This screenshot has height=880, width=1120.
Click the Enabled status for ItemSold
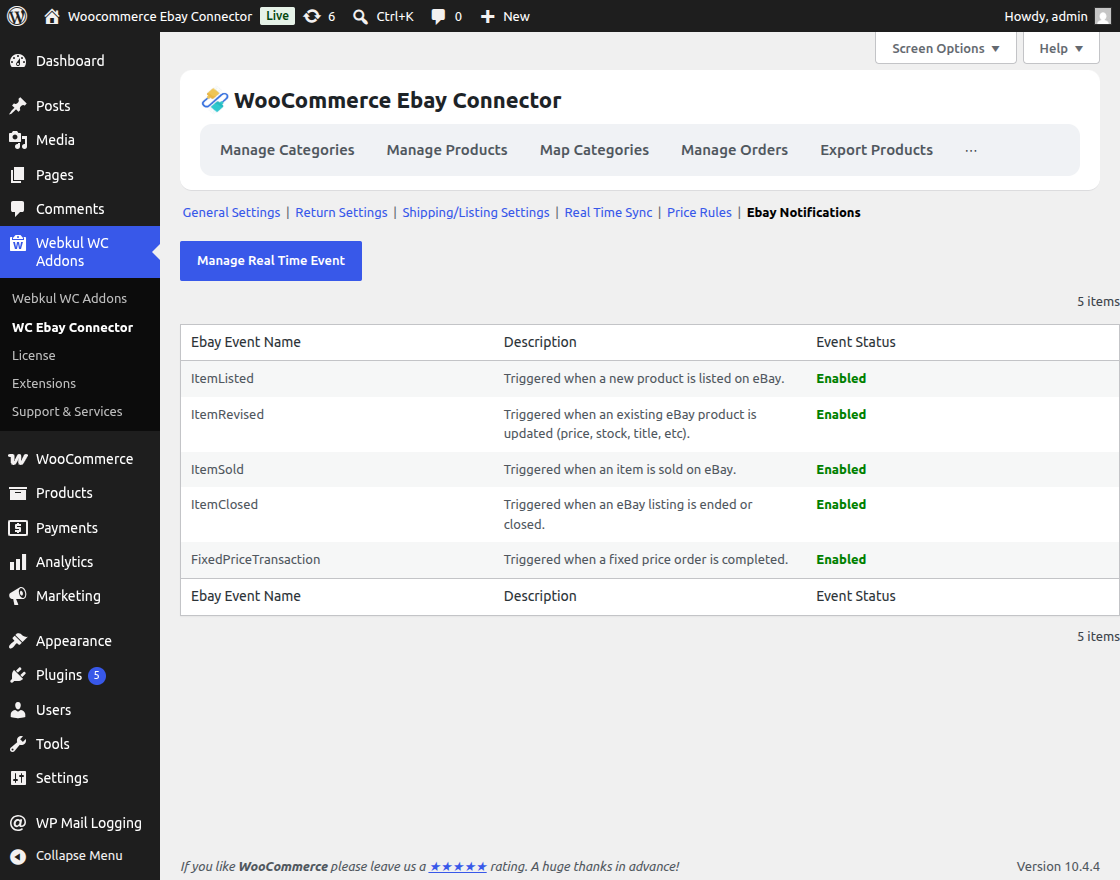(841, 469)
